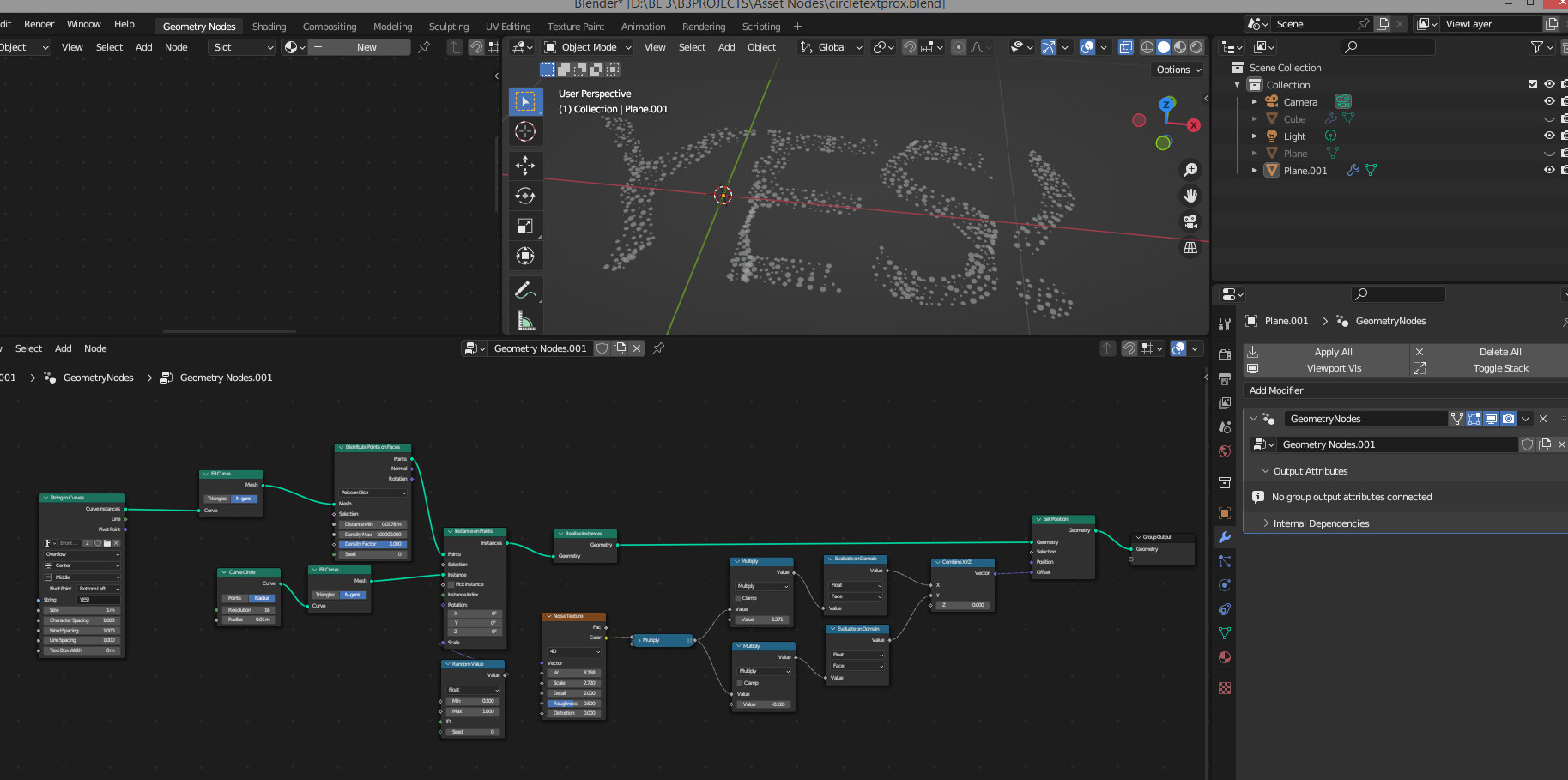The width and height of the screenshot is (1568, 780).
Task: Open the Particles properties tab
Action: [1225, 561]
